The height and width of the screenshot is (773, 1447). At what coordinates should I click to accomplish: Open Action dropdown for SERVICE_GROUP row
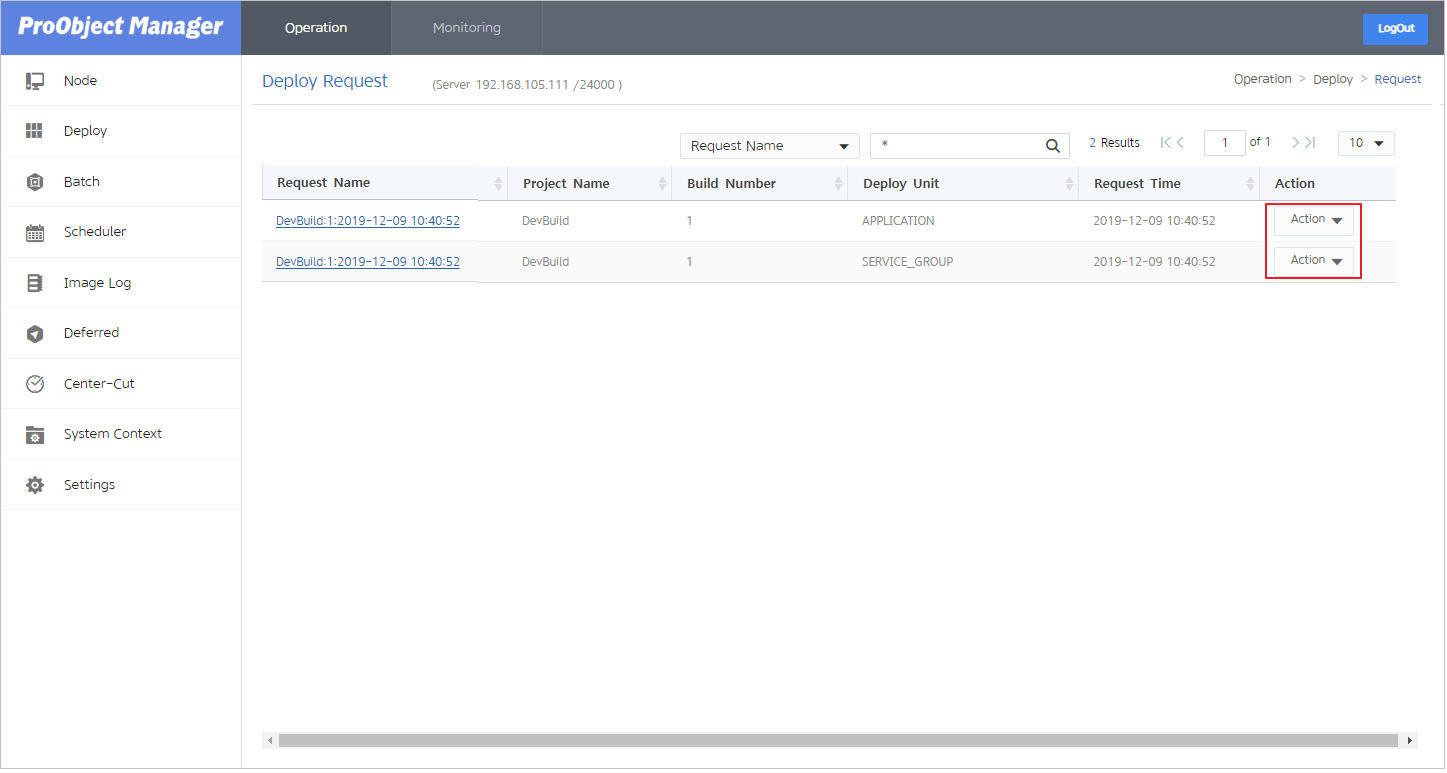click(1313, 261)
